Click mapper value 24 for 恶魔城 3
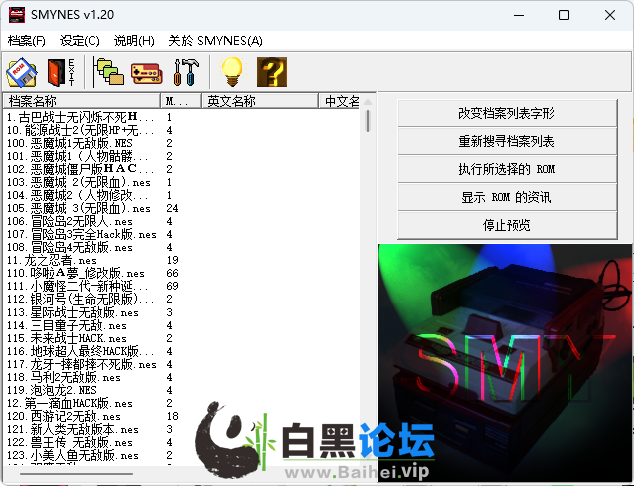Screen dimensions: 634x486 click(x=172, y=208)
